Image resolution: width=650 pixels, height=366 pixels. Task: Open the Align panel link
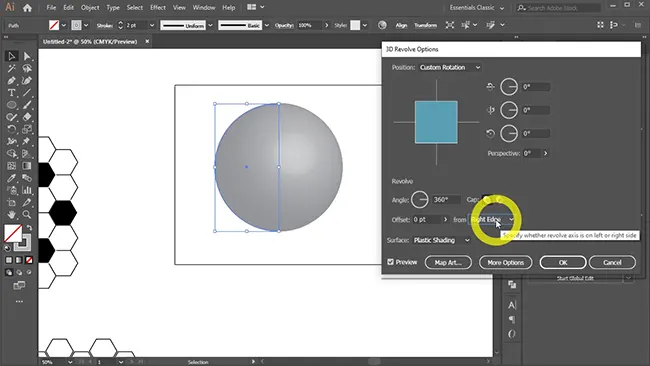(401, 25)
